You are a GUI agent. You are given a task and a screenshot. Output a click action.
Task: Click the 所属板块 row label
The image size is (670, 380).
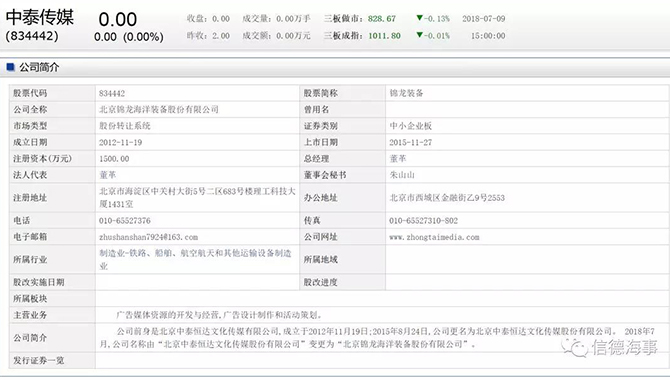(30, 298)
